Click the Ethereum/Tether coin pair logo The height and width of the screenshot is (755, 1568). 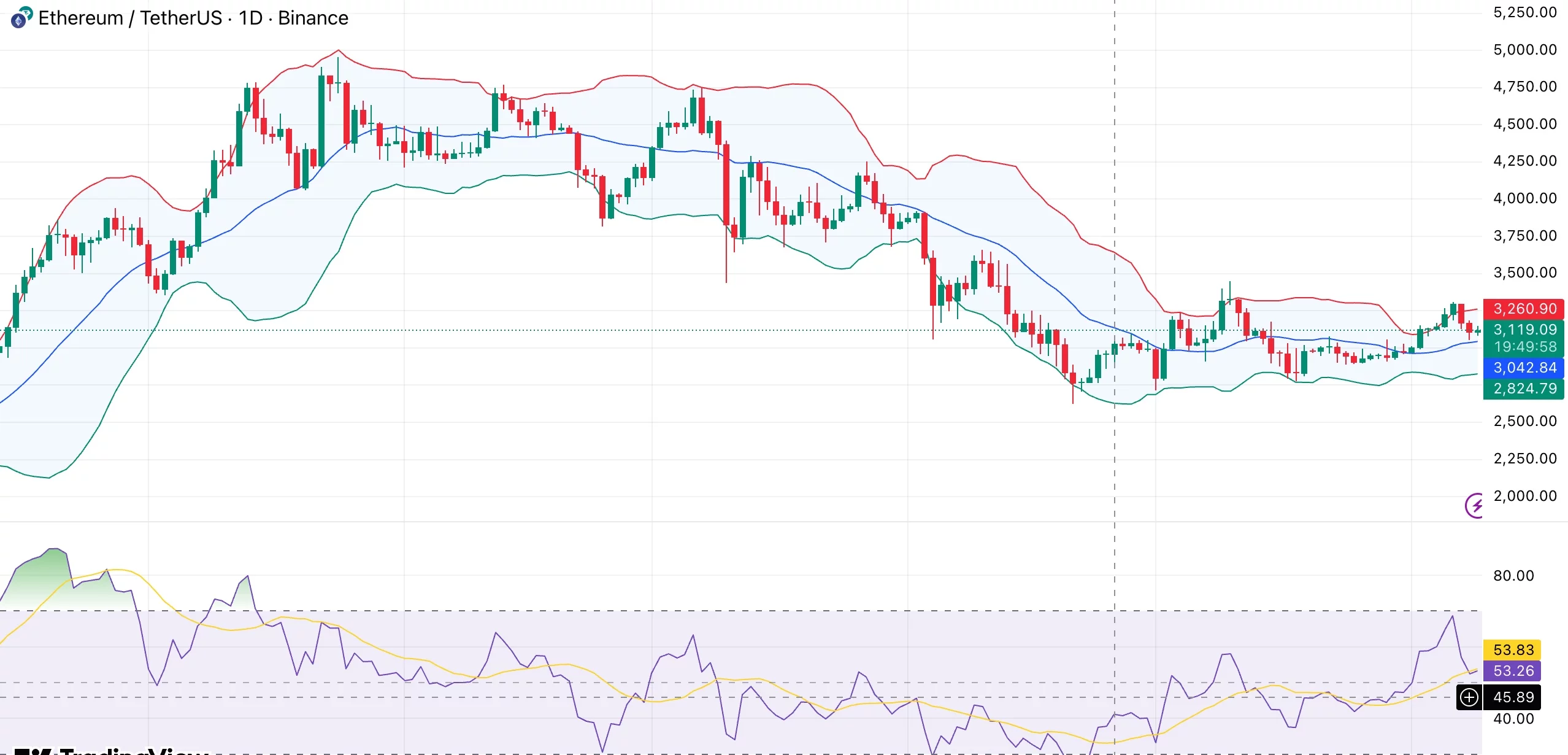coord(21,18)
